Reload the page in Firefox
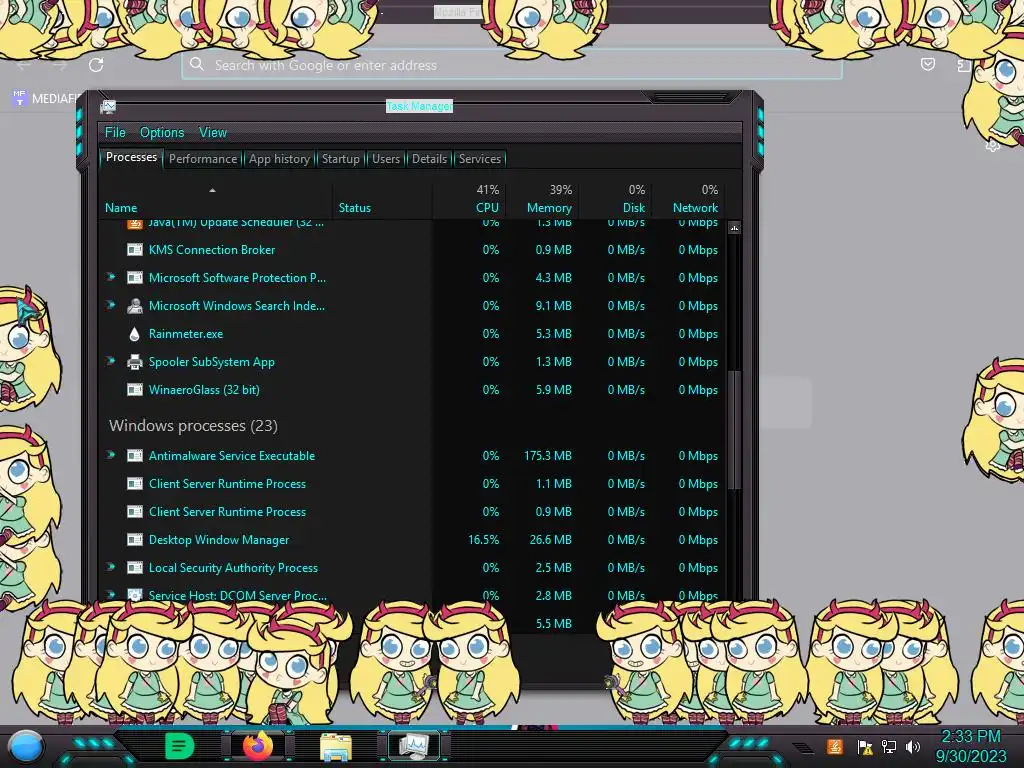Screen dimensions: 1024x768 point(96,65)
